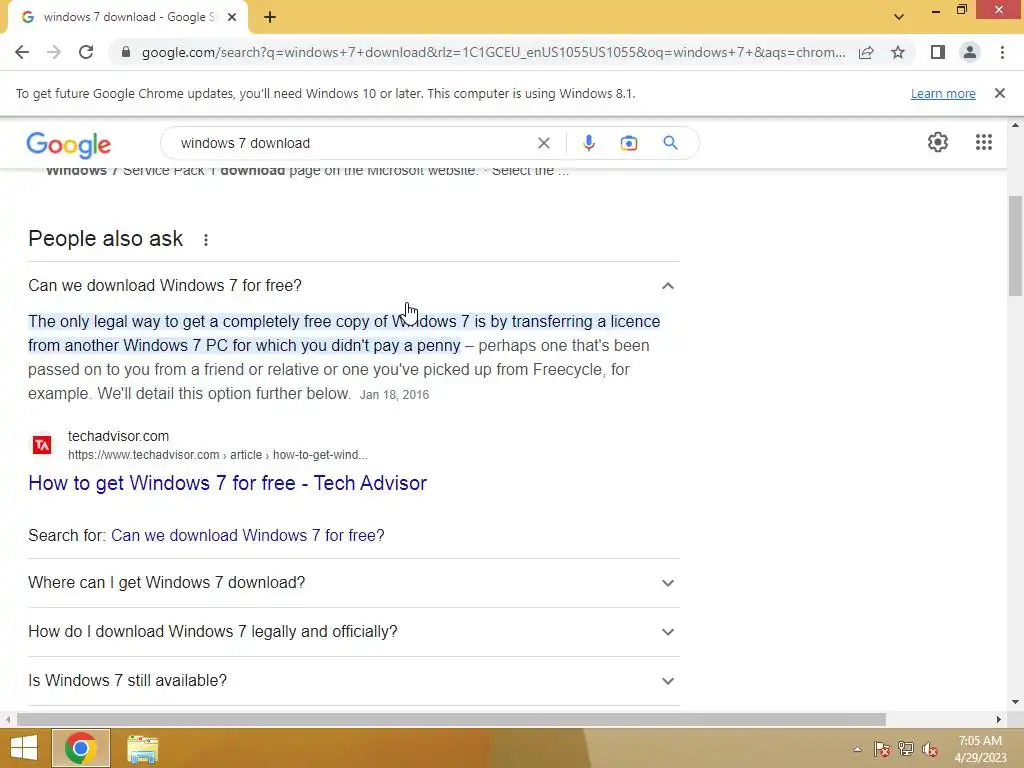This screenshot has height=768, width=1024.
Task: Click the muted volume tray icon
Action: tap(930, 749)
